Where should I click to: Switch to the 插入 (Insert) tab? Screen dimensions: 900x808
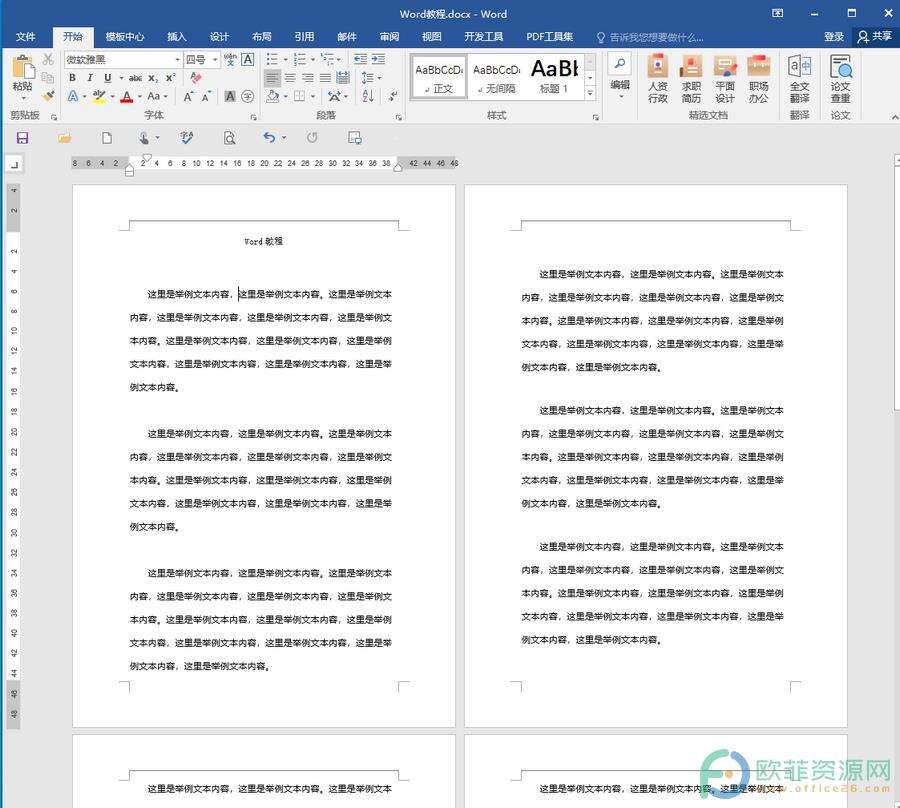pyautogui.click(x=177, y=37)
